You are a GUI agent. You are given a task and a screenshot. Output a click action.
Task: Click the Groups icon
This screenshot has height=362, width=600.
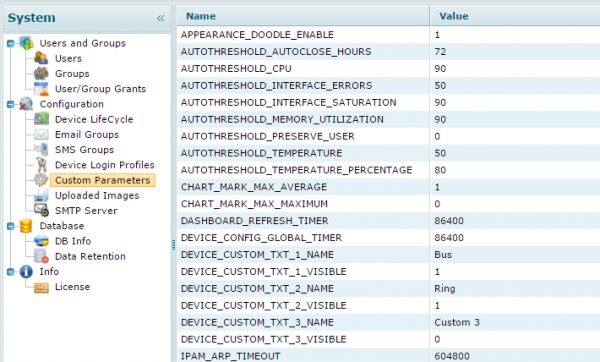coord(41,73)
